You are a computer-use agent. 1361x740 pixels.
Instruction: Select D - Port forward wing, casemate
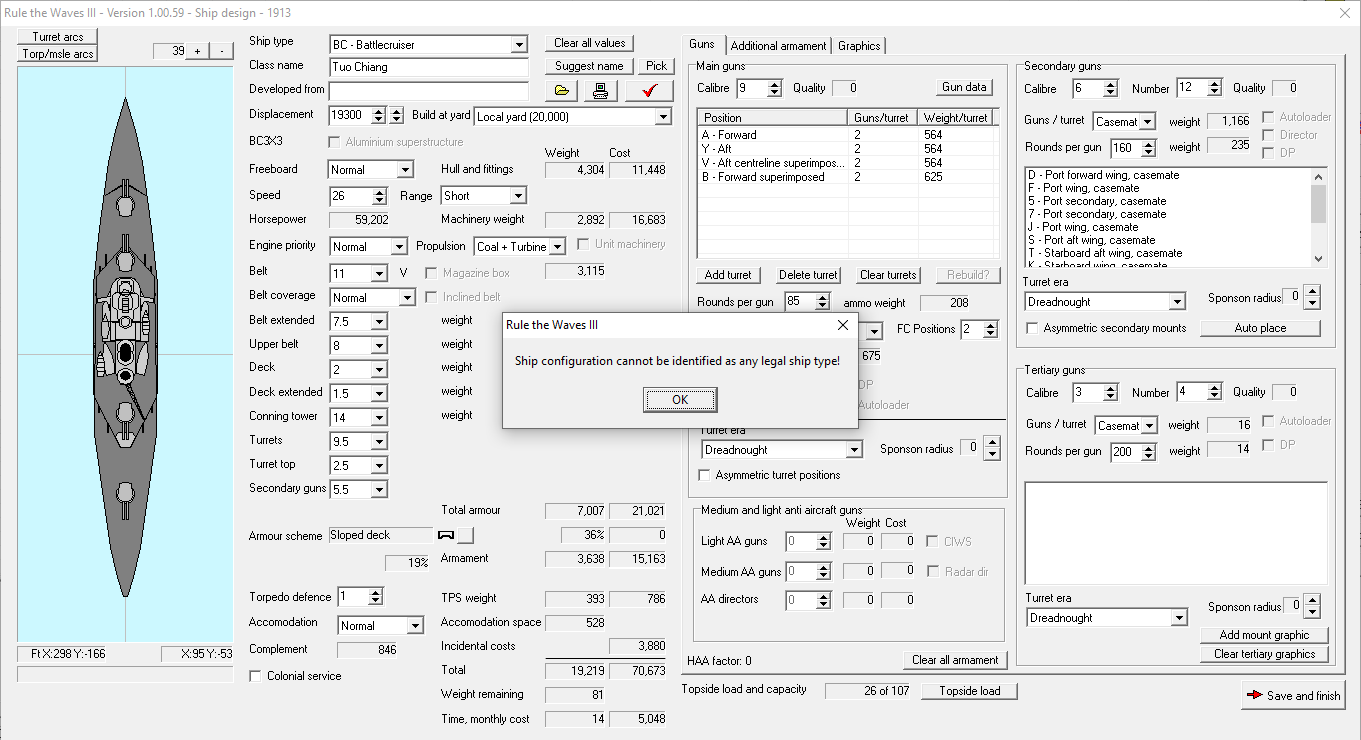(1102, 175)
